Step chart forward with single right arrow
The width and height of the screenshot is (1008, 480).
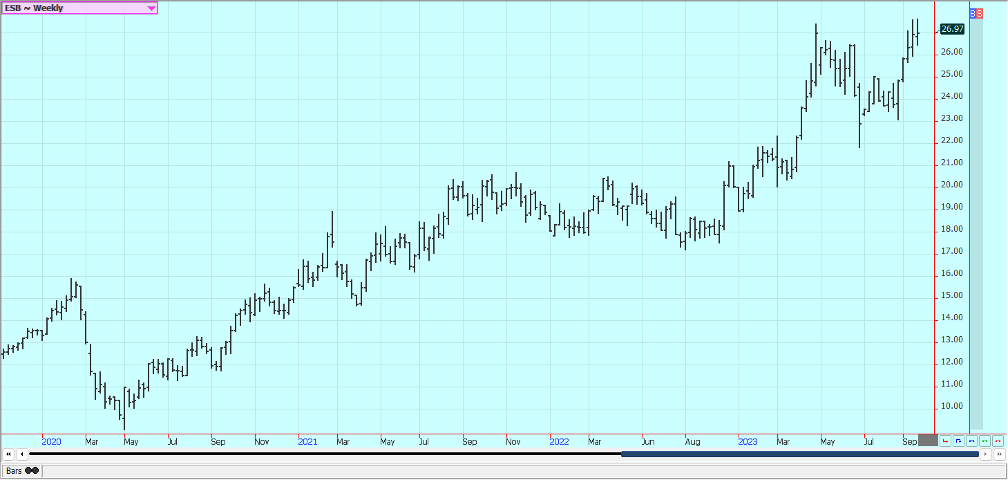[986, 454]
